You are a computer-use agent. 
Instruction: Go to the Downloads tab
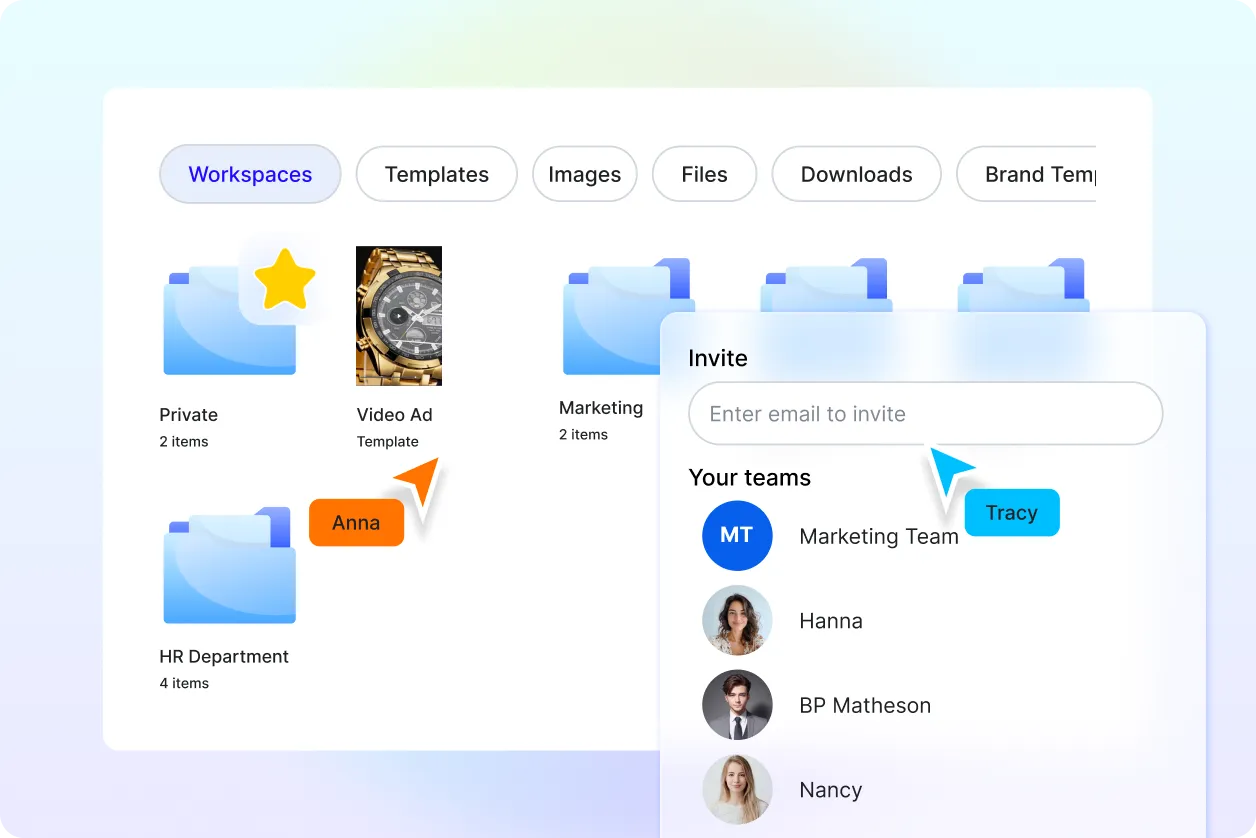pos(856,174)
